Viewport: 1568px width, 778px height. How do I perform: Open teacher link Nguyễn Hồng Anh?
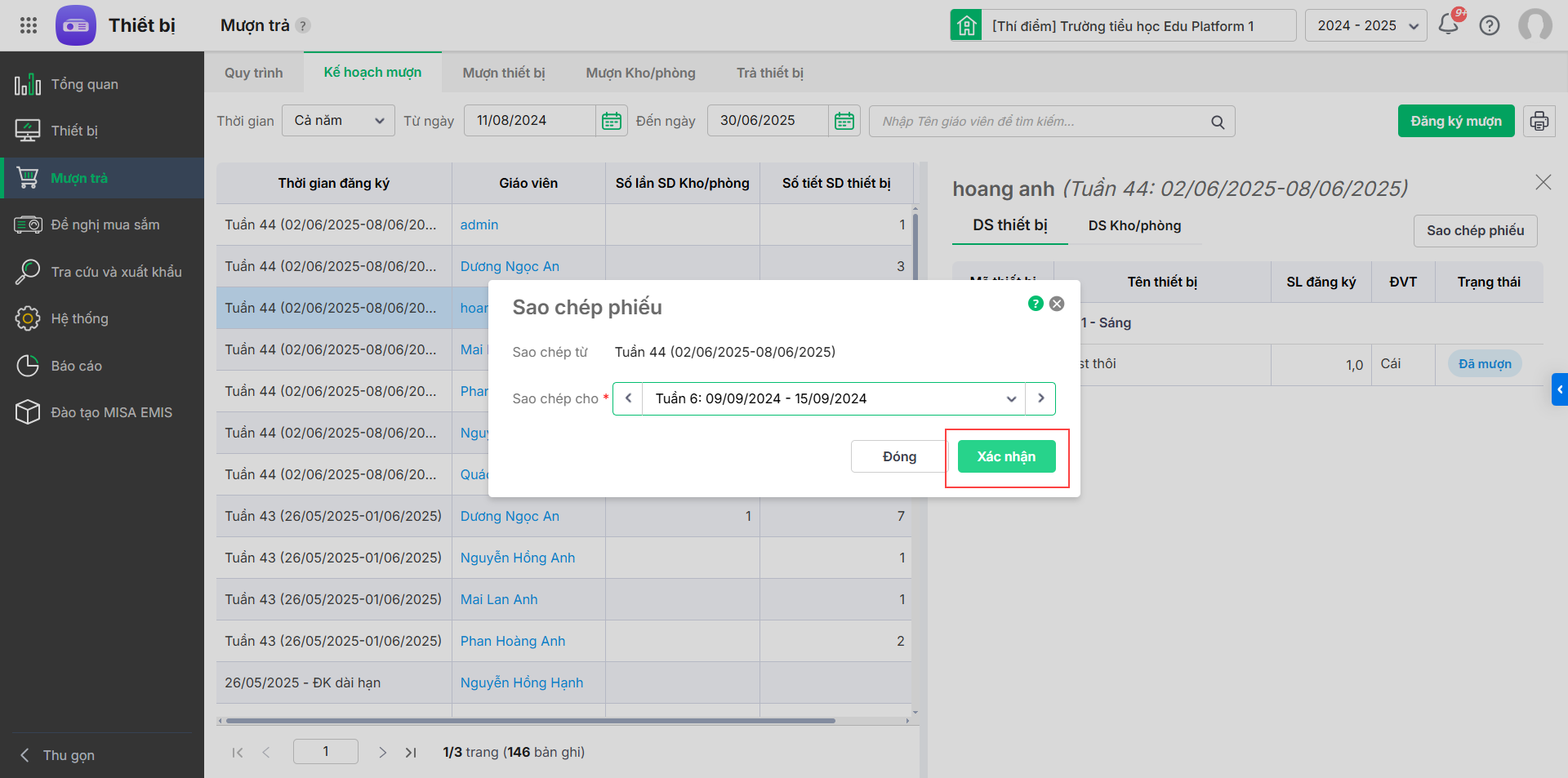point(518,558)
